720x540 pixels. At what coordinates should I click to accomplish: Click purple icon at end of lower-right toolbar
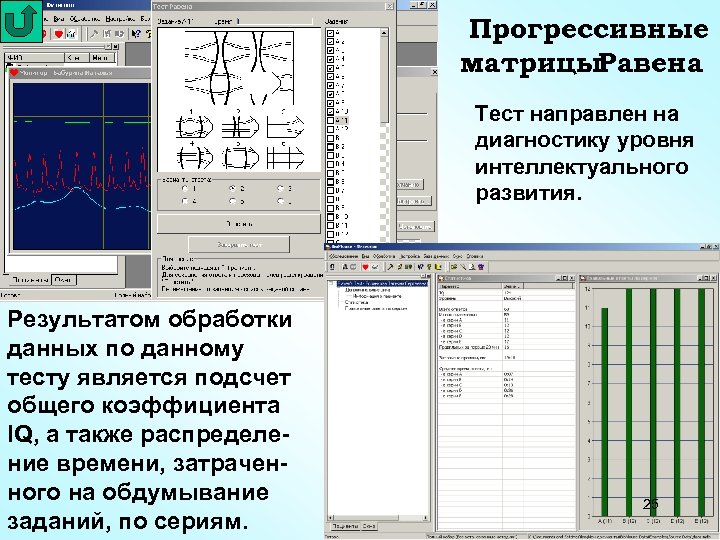(481, 267)
